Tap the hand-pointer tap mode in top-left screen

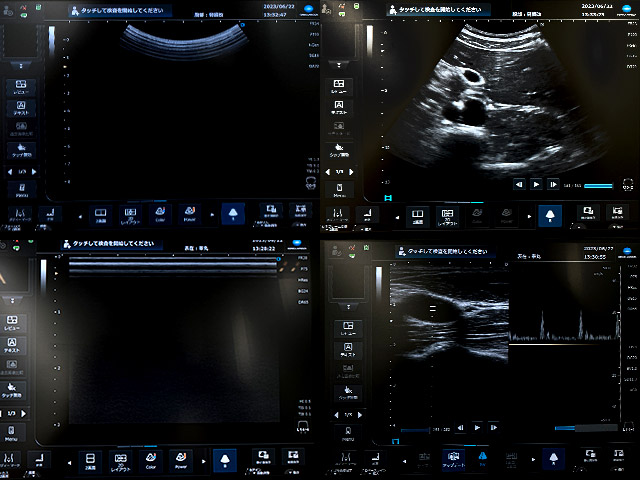click(21, 150)
